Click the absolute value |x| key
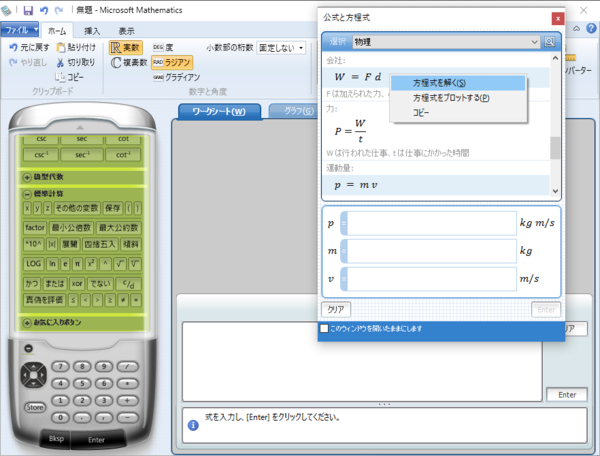Viewport: 600px width, 456px height. click(x=52, y=244)
